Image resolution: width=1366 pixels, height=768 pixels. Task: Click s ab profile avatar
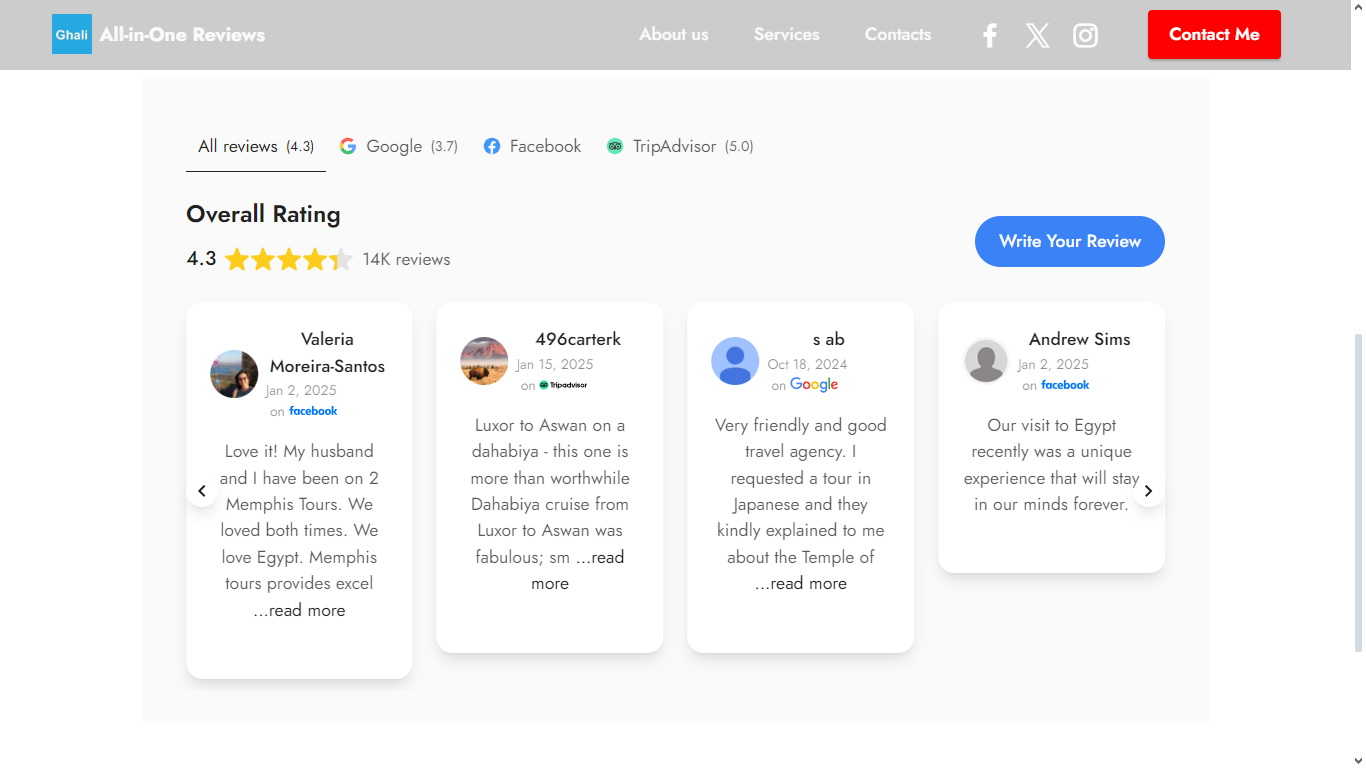pyautogui.click(x=735, y=361)
